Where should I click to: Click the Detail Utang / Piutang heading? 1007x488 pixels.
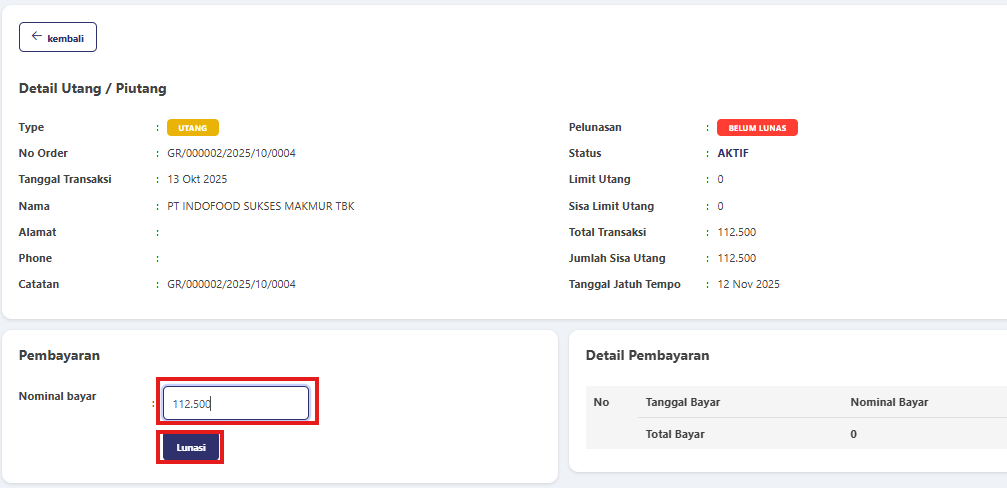(92, 89)
